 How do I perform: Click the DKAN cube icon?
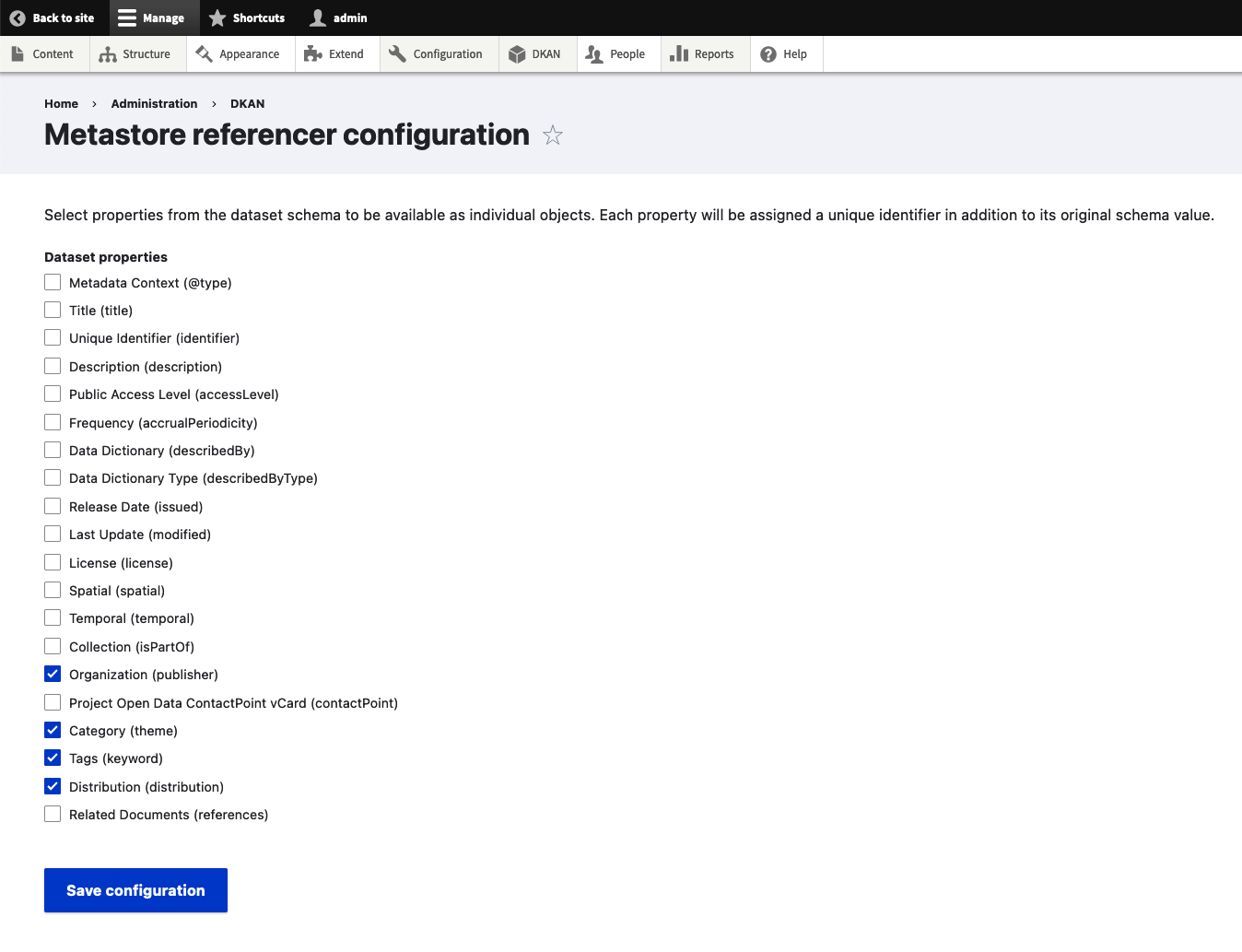(517, 54)
